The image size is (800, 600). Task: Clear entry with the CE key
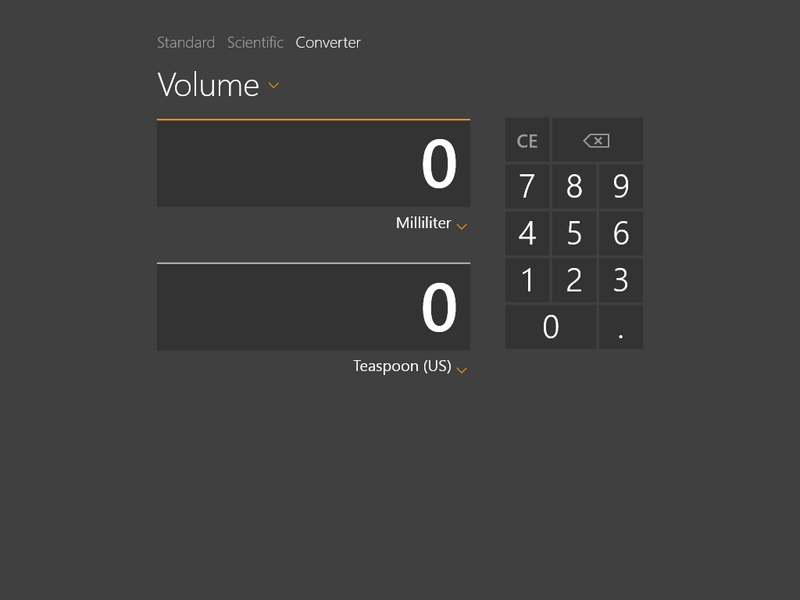[x=527, y=141]
